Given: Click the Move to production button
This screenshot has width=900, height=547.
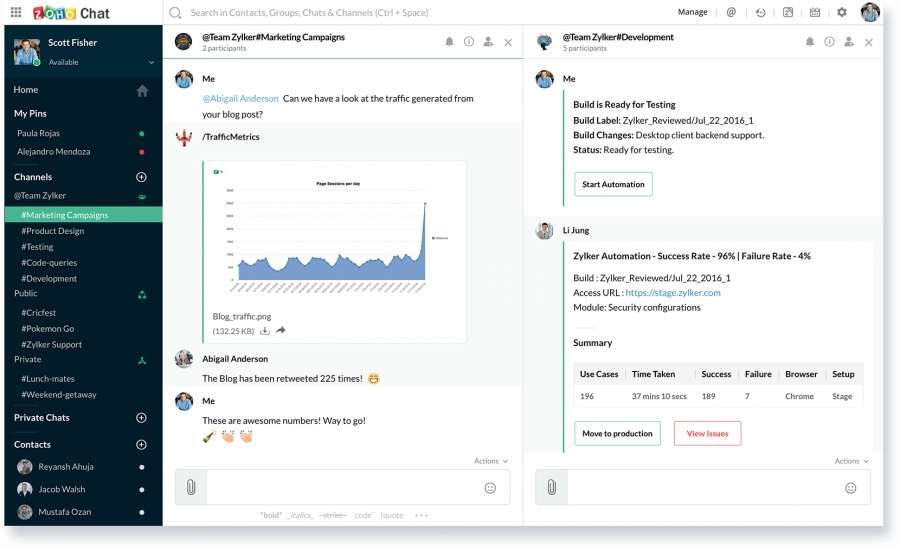Looking at the screenshot, I should tap(617, 433).
